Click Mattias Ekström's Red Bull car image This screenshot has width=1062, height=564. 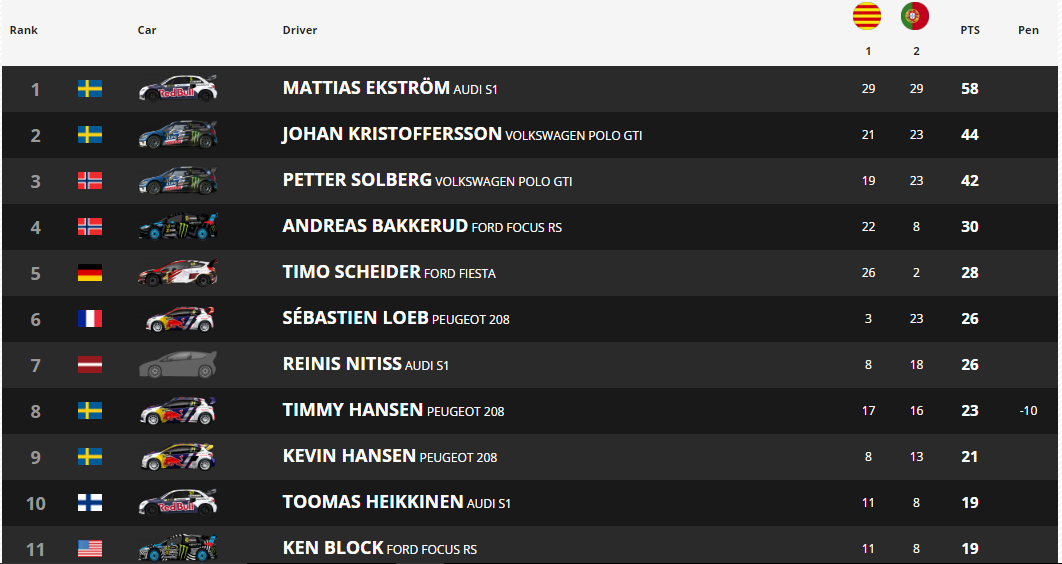[x=178, y=88]
